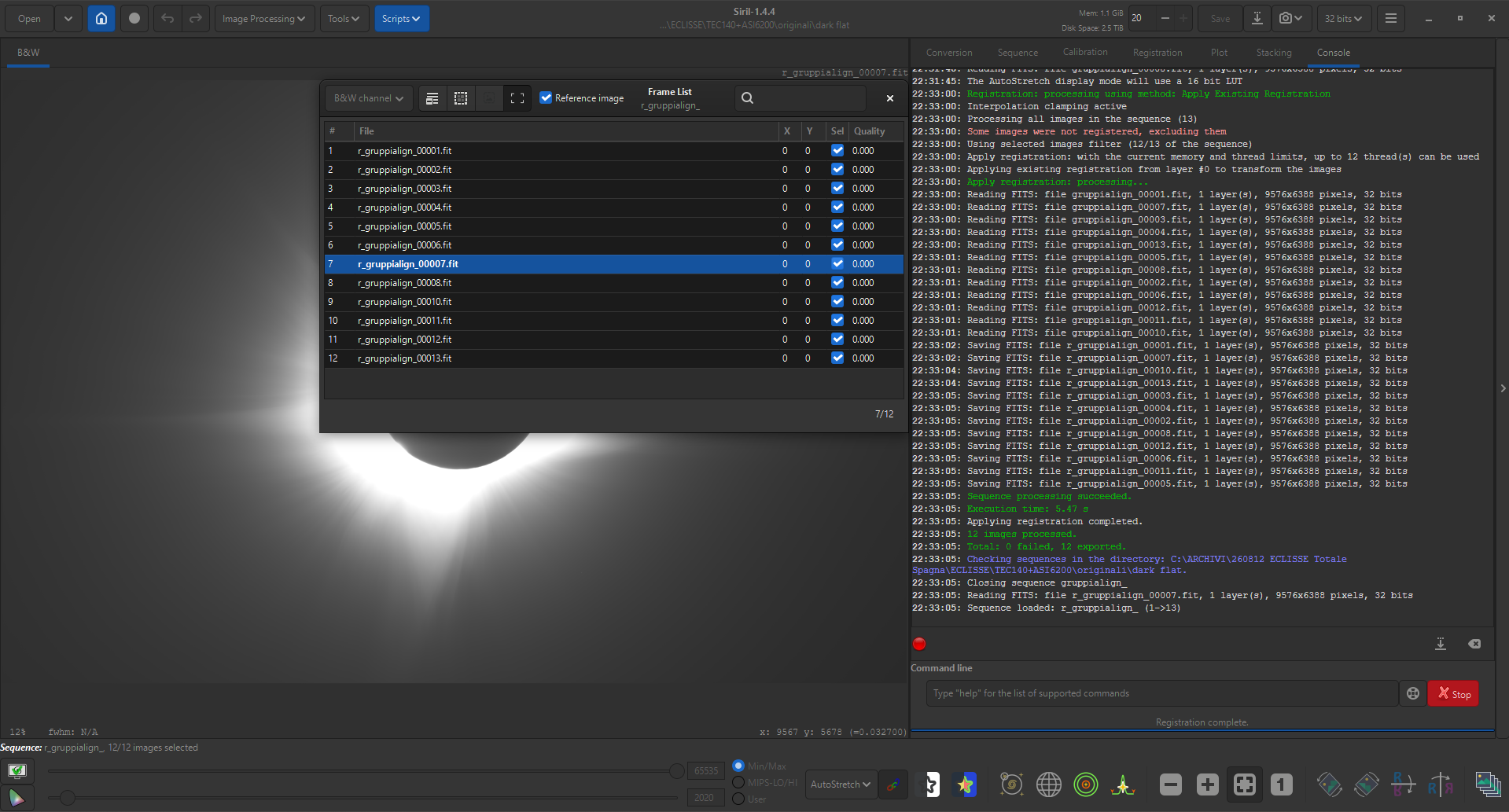The image size is (1509, 812).
Task: Adjust the lower display cutoff slider handle
Action: coord(68,798)
